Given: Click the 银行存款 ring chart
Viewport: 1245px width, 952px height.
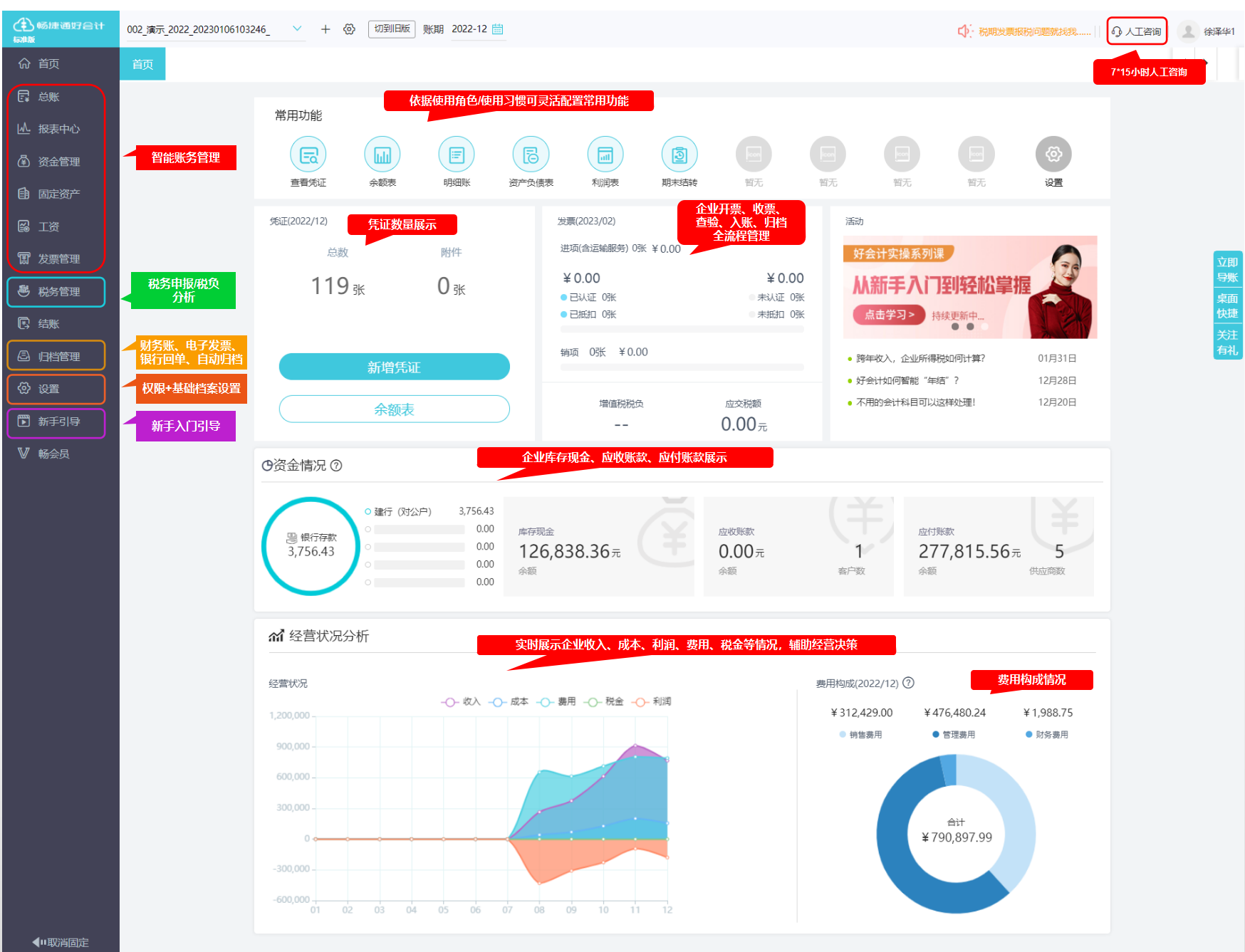Looking at the screenshot, I should coord(311,546).
